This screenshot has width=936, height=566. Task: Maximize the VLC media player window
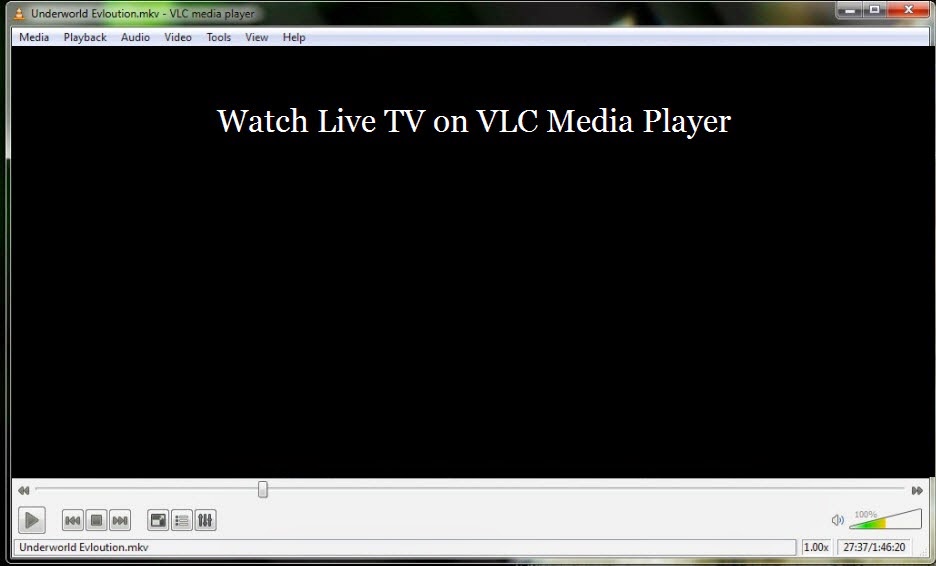click(875, 10)
